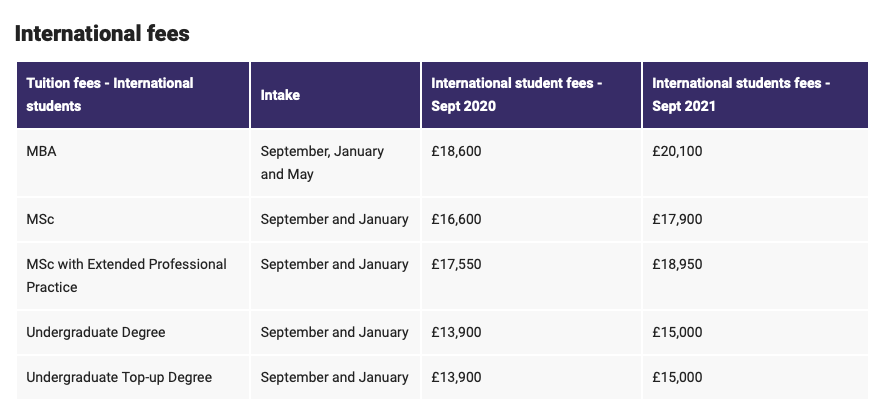Select the MSc intake cell
This screenshot has height=414, width=882.
click(334, 219)
